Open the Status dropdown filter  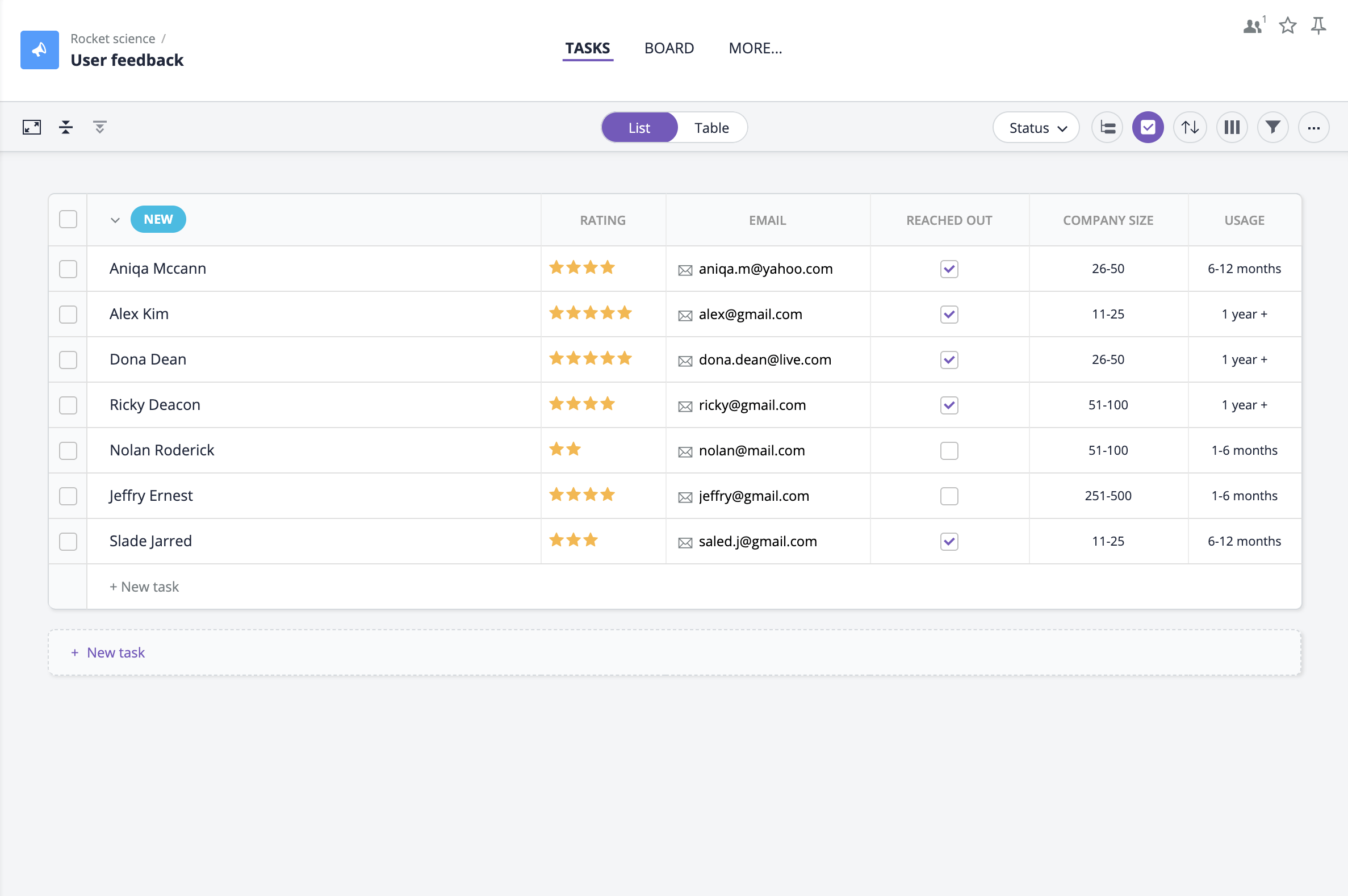click(1037, 127)
